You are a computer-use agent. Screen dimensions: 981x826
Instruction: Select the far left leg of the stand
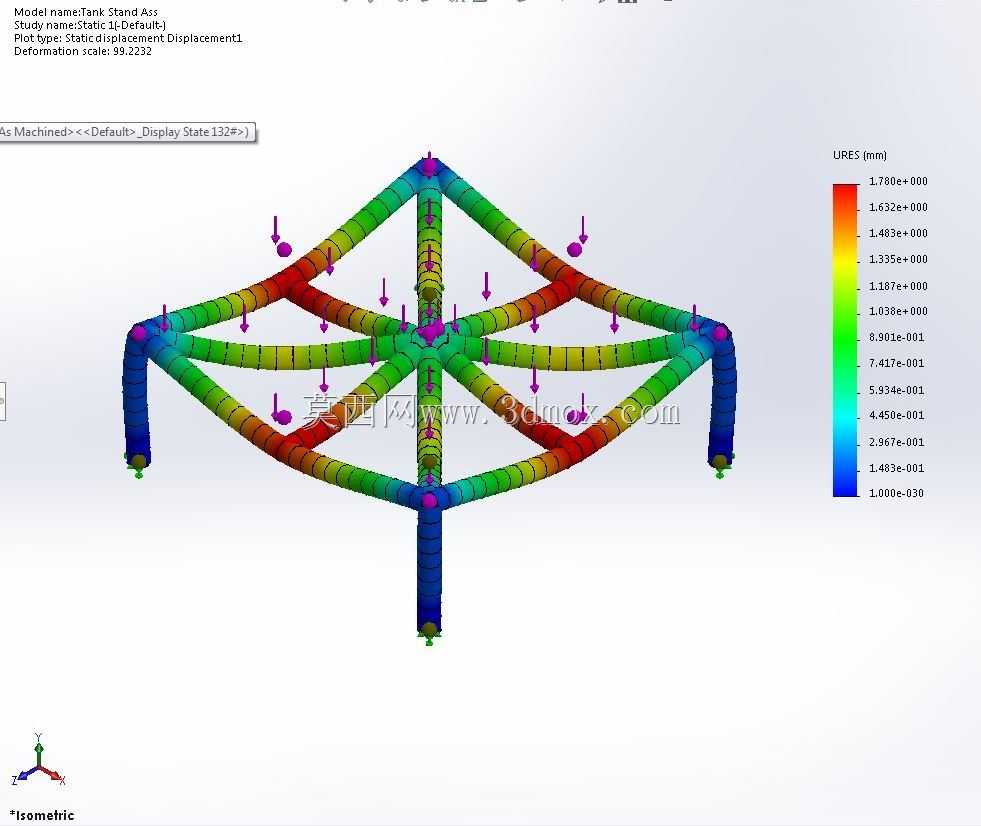(x=137, y=400)
